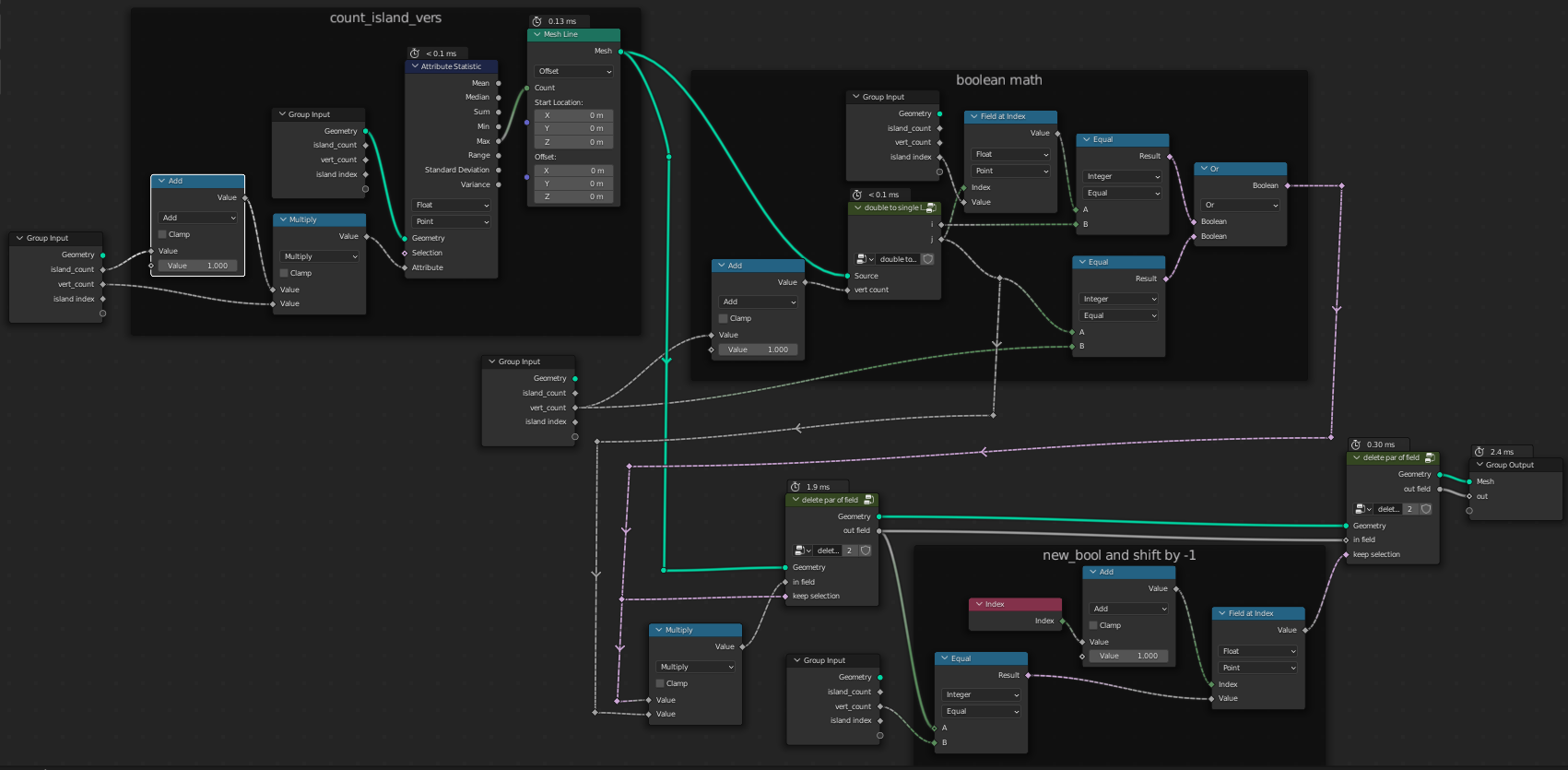Open Multiply operation dropdown in count_island_vers frame
Image resolution: width=1568 pixels, height=770 pixels.
click(320, 256)
